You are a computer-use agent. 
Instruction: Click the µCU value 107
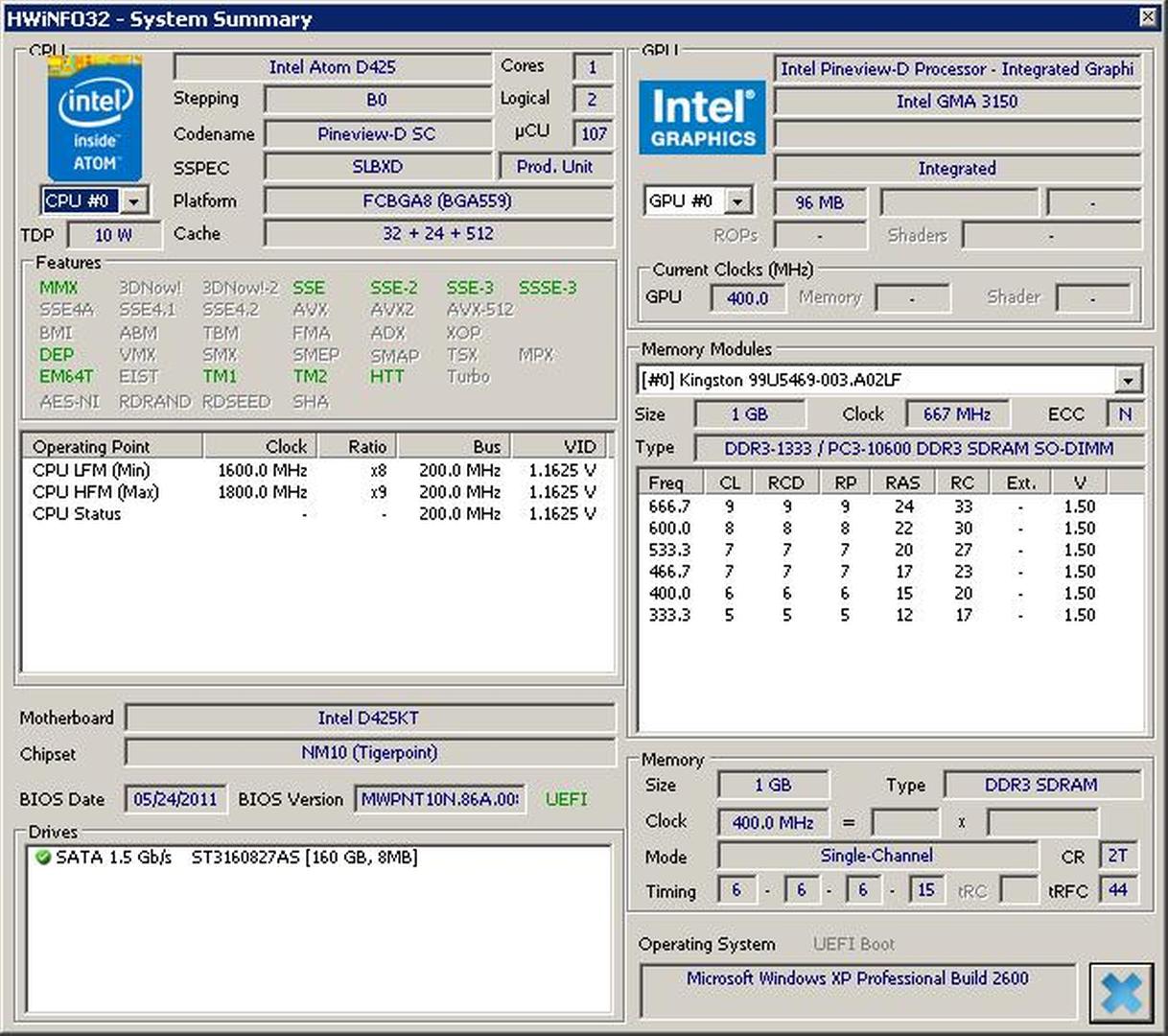[594, 134]
